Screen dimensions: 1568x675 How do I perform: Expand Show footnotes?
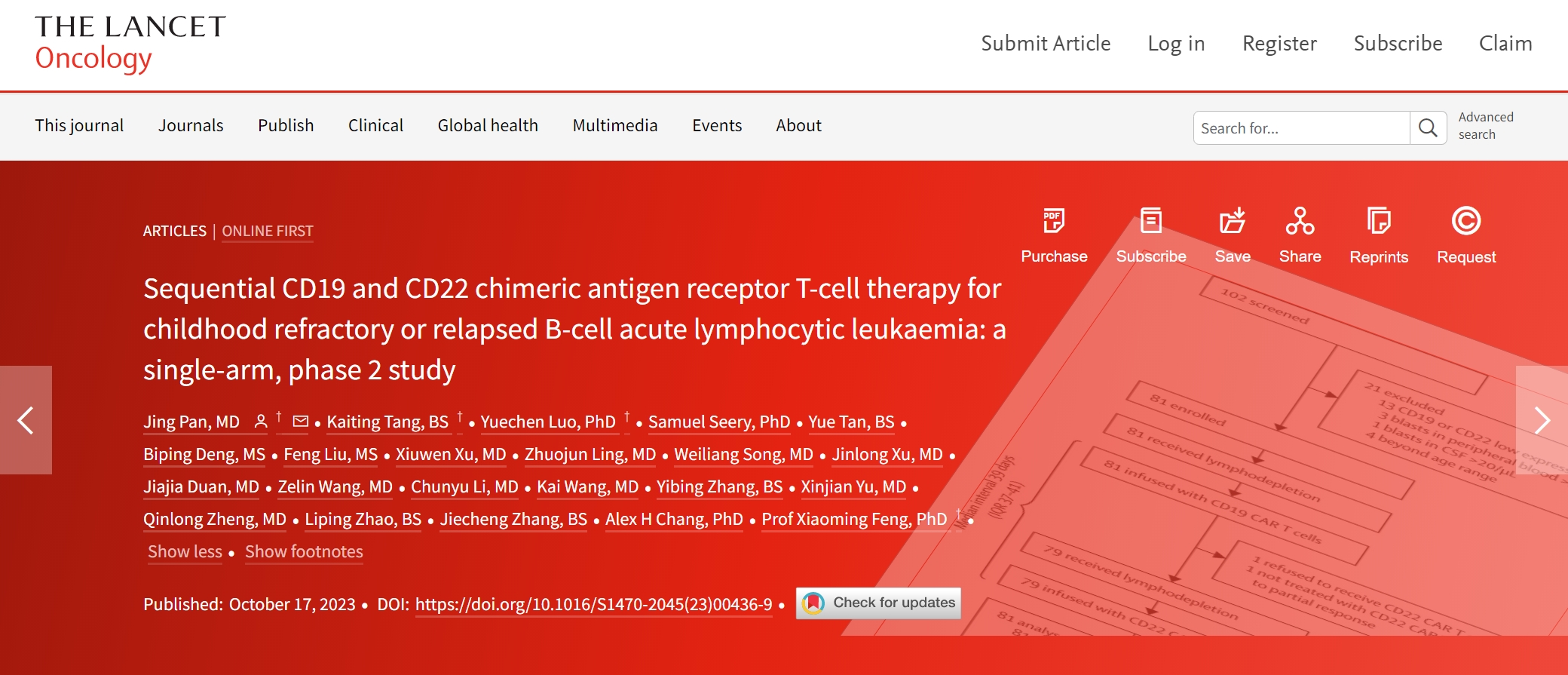pos(304,552)
